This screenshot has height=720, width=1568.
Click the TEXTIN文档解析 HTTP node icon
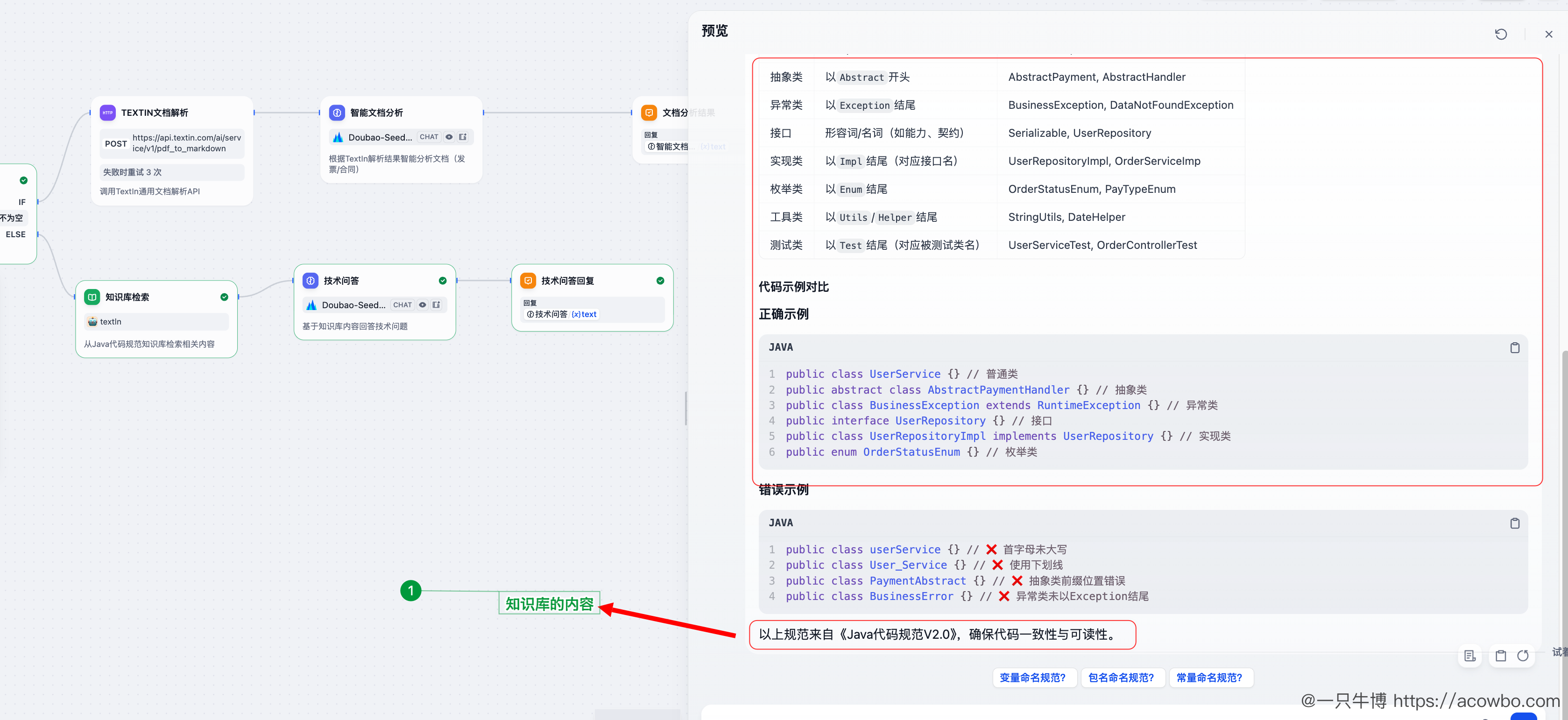click(108, 113)
